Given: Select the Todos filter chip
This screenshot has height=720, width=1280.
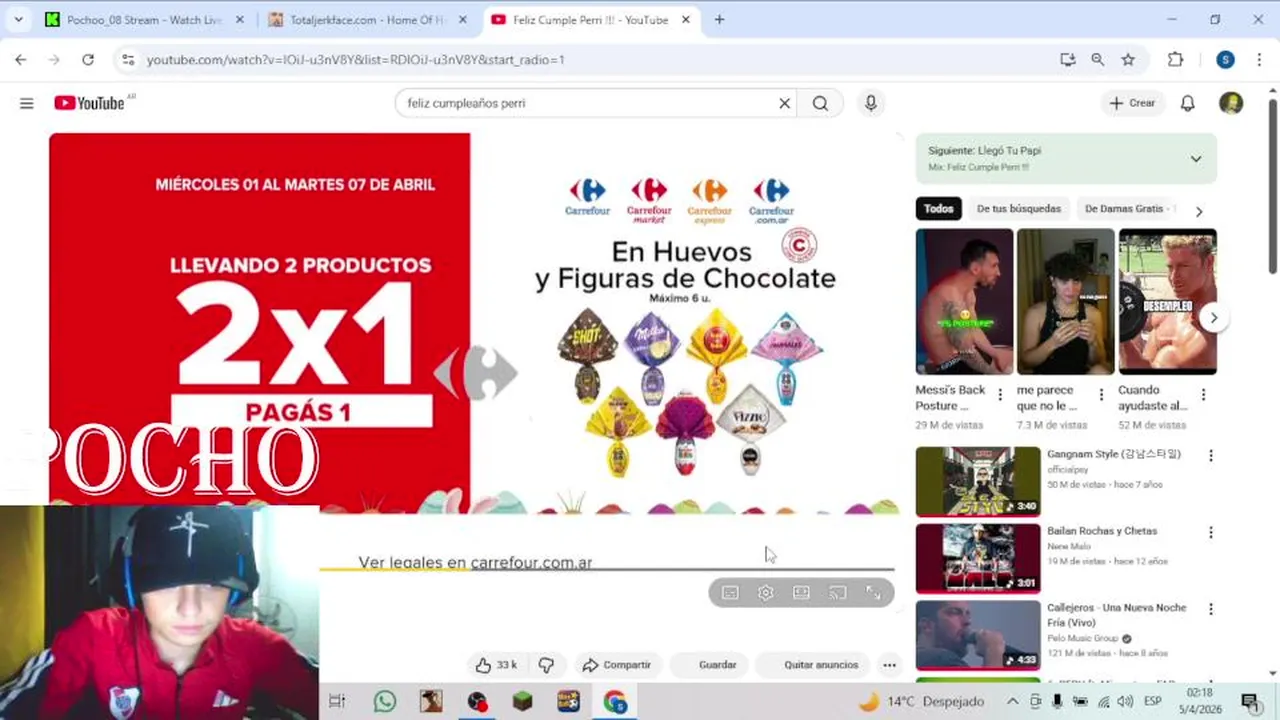Looking at the screenshot, I should [x=938, y=209].
